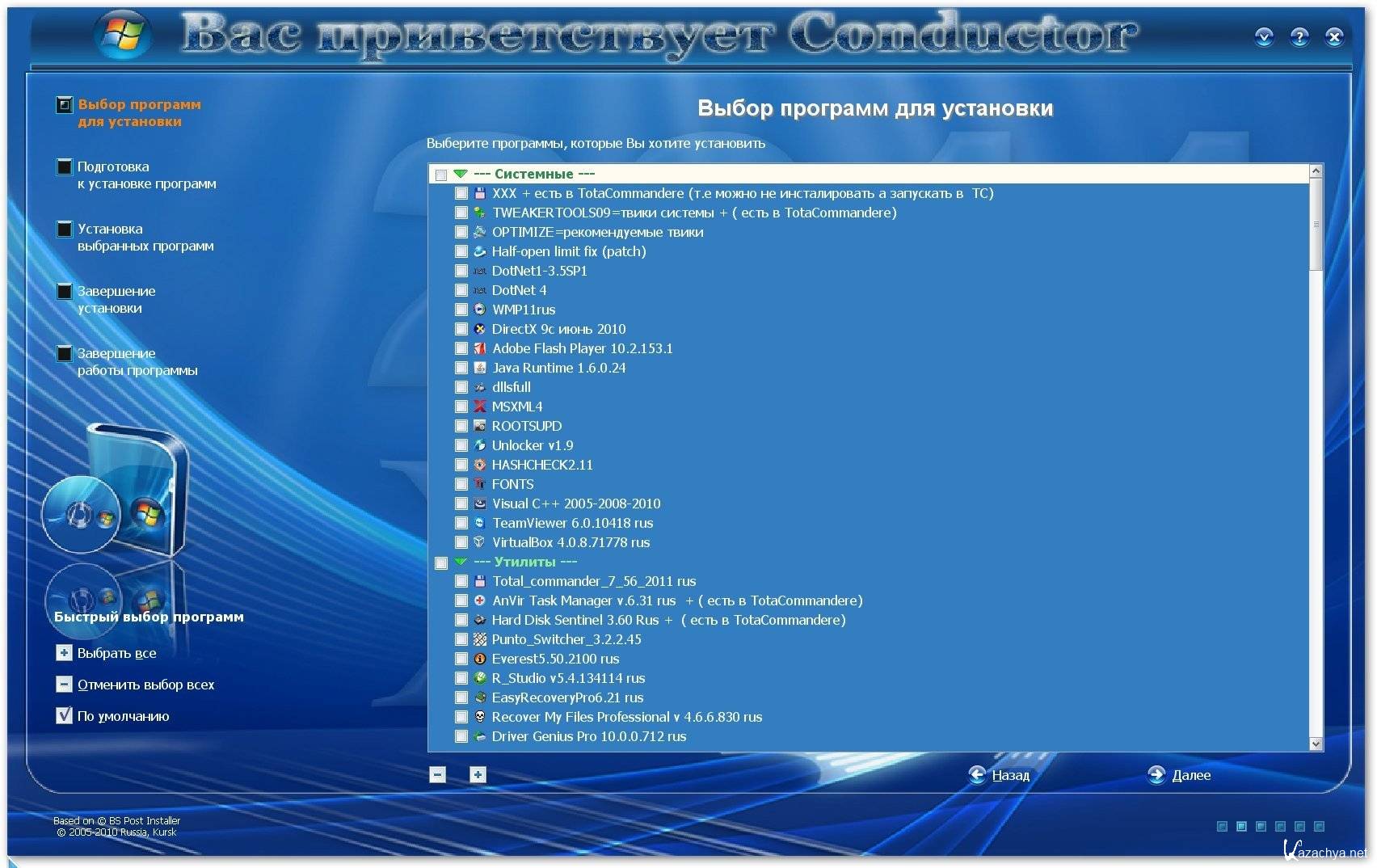Click the down-arrow header button
Image resolution: width=1377 pixels, height=868 pixels.
click(1264, 36)
